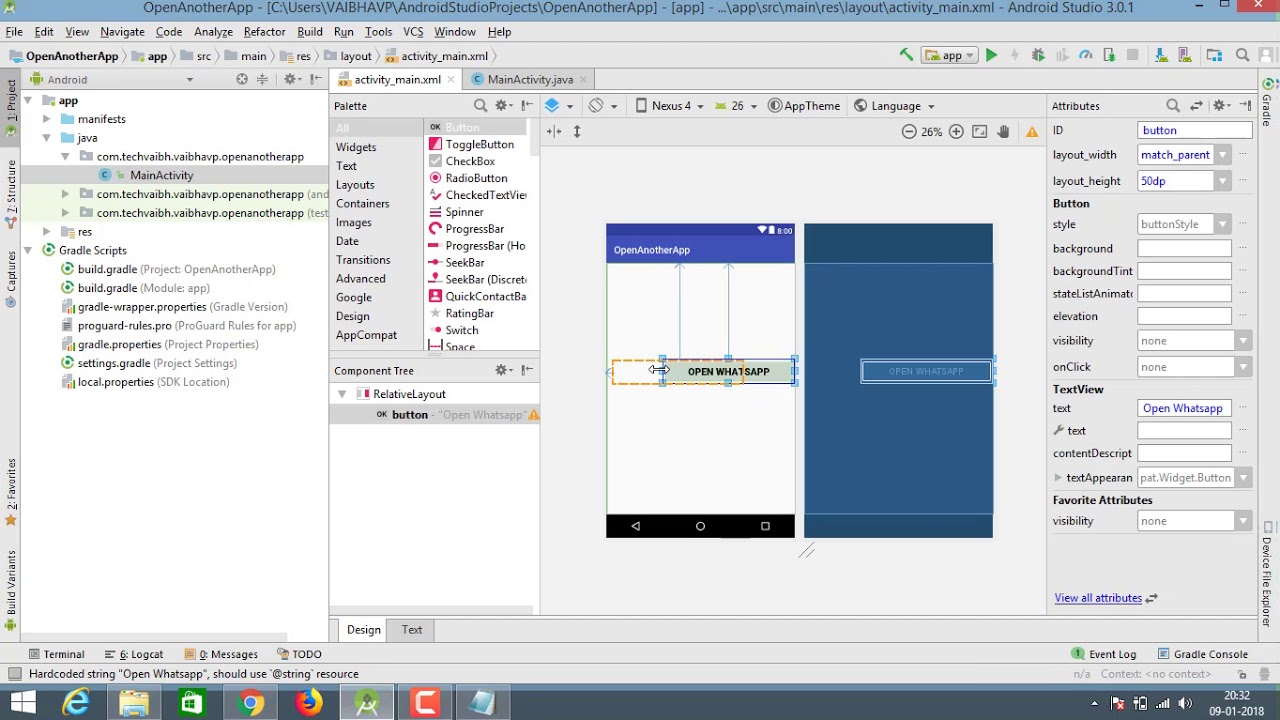Show layout warnings triangle icon
Image resolution: width=1280 pixels, height=720 pixels.
coord(1032,131)
